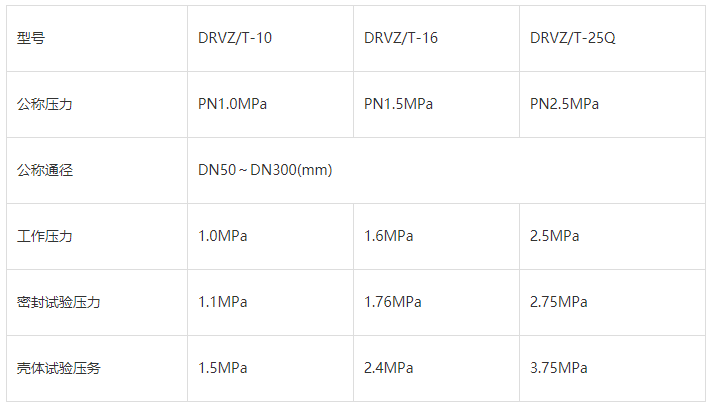The width and height of the screenshot is (711, 404).
Task: Click the 公称压力 row label
Action: coord(45,104)
